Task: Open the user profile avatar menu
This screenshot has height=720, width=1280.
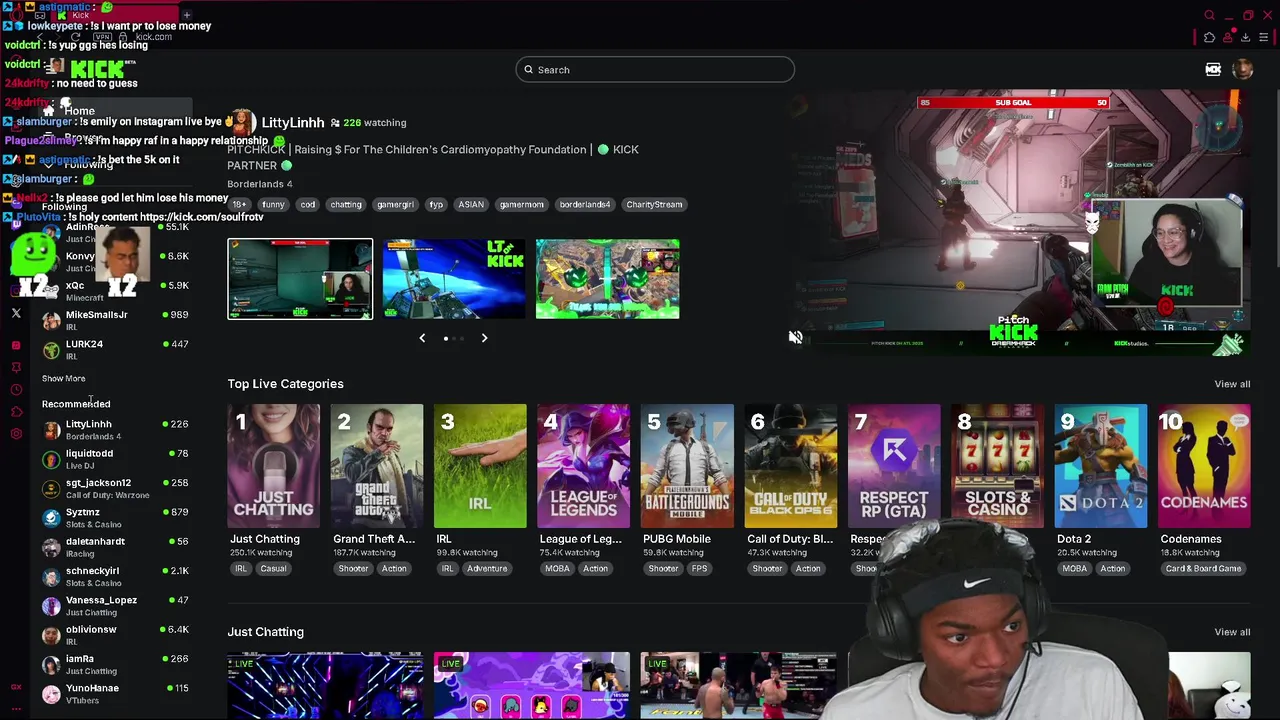Action: (1243, 69)
